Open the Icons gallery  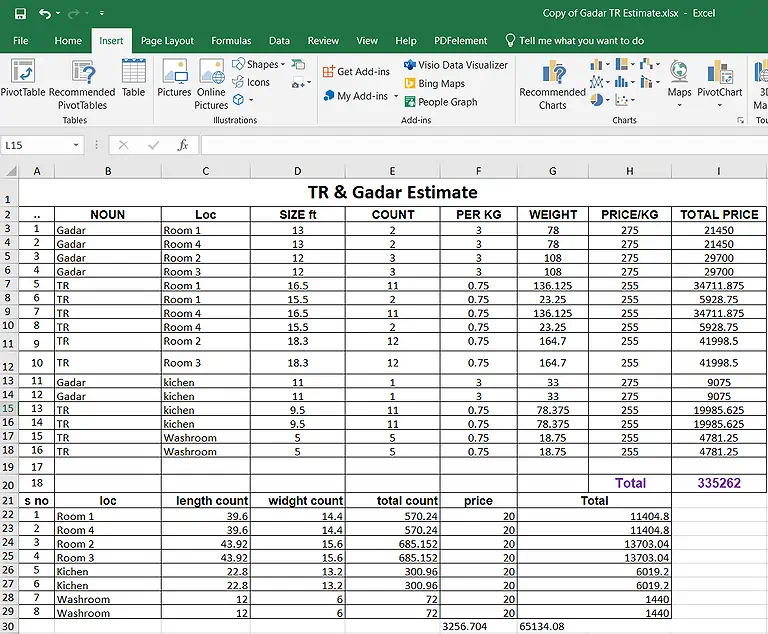click(251, 82)
